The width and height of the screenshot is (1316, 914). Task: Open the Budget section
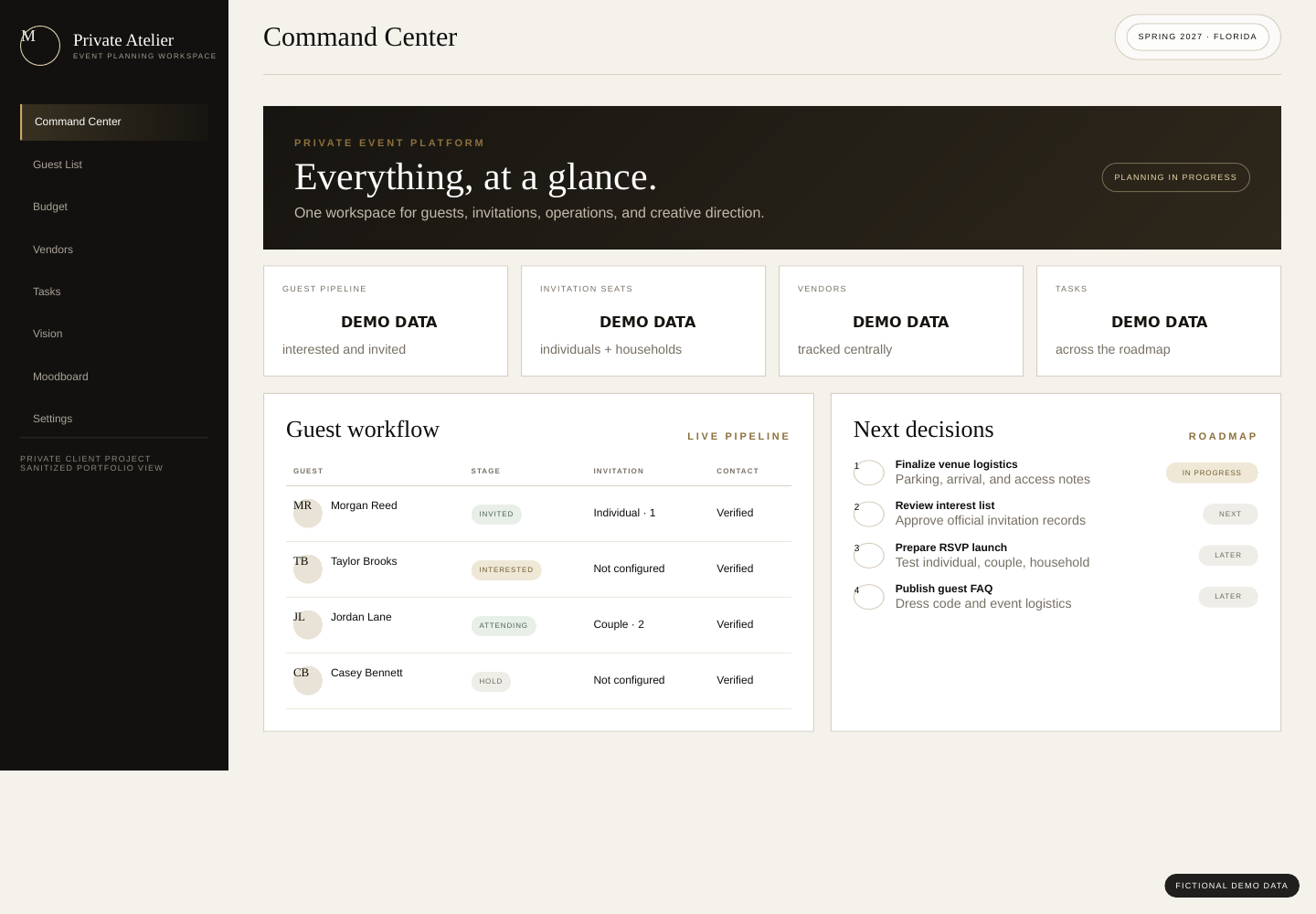coord(114,207)
